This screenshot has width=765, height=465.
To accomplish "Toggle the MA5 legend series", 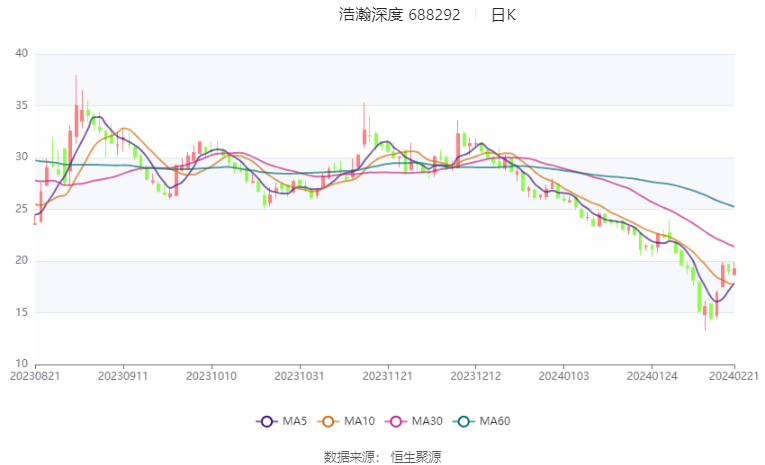I will tap(282, 421).
